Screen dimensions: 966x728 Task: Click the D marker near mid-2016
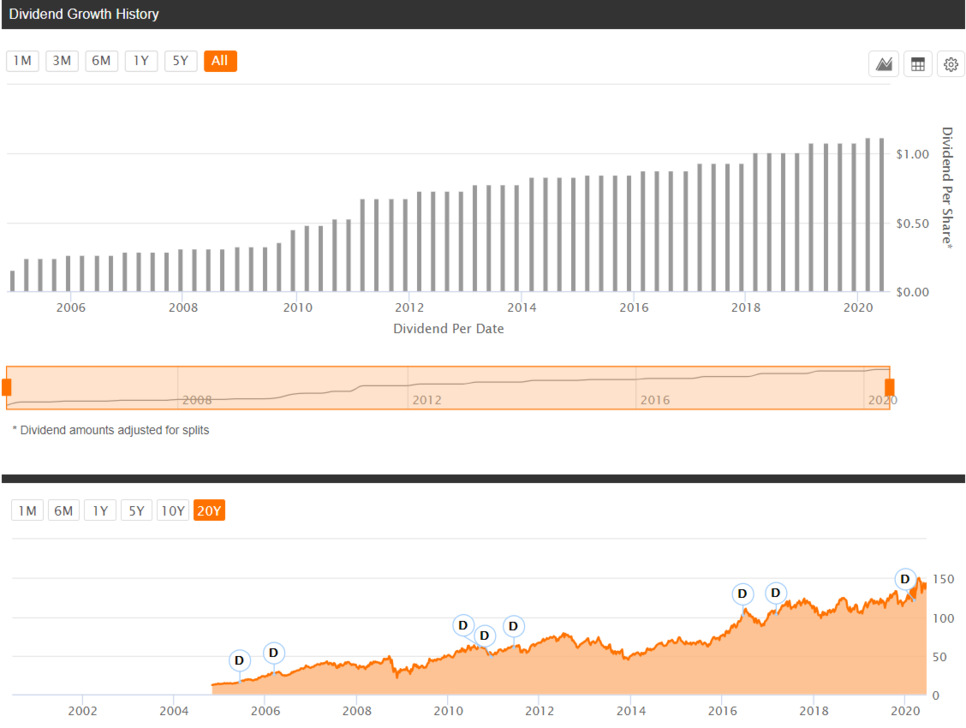[x=742, y=594]
